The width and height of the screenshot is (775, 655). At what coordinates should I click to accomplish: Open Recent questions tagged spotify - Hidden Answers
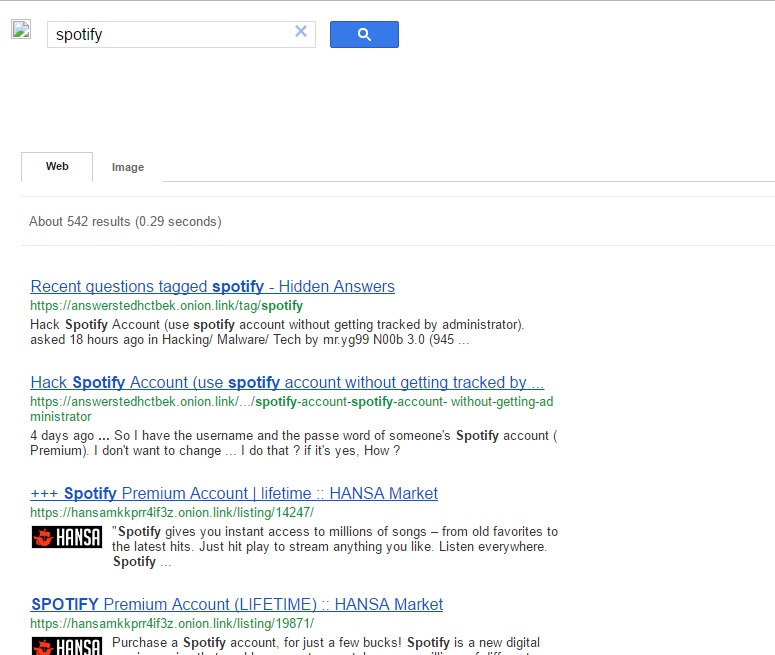(213, 286)
